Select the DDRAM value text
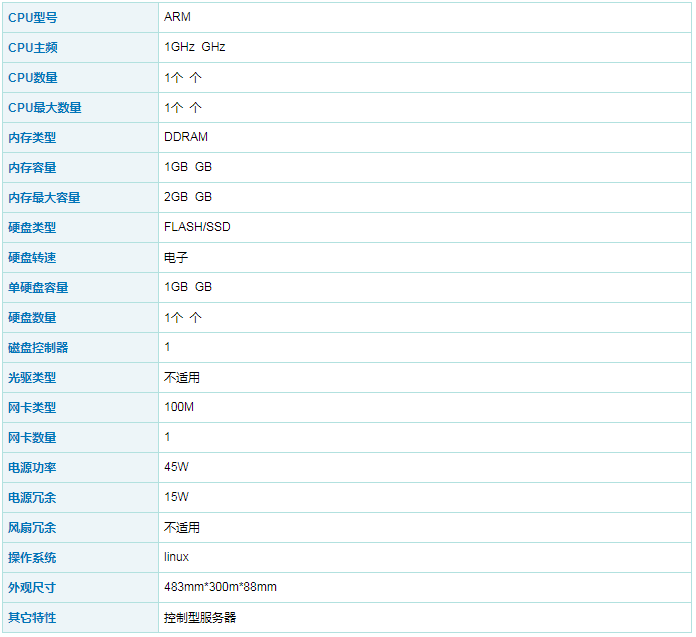The width and height of the screenshot is (696, 637). click(x=186, y=137)
